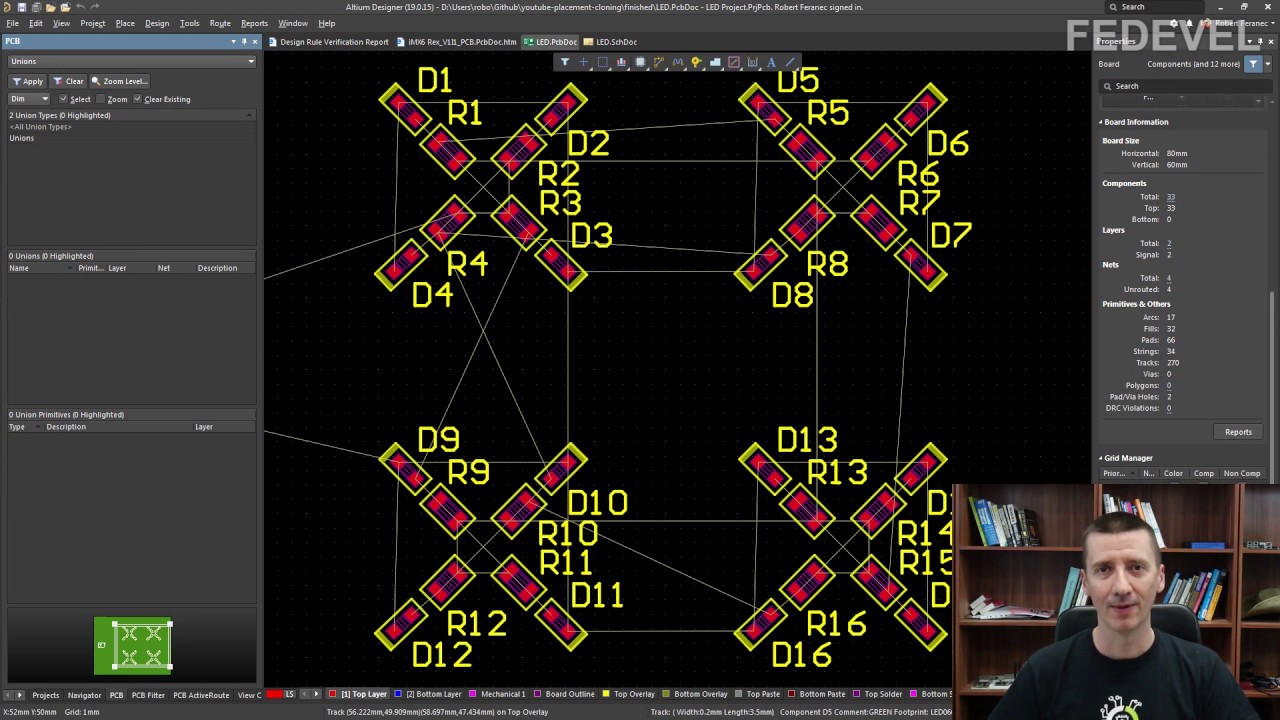Click the Reports button

pos(1238,432)
